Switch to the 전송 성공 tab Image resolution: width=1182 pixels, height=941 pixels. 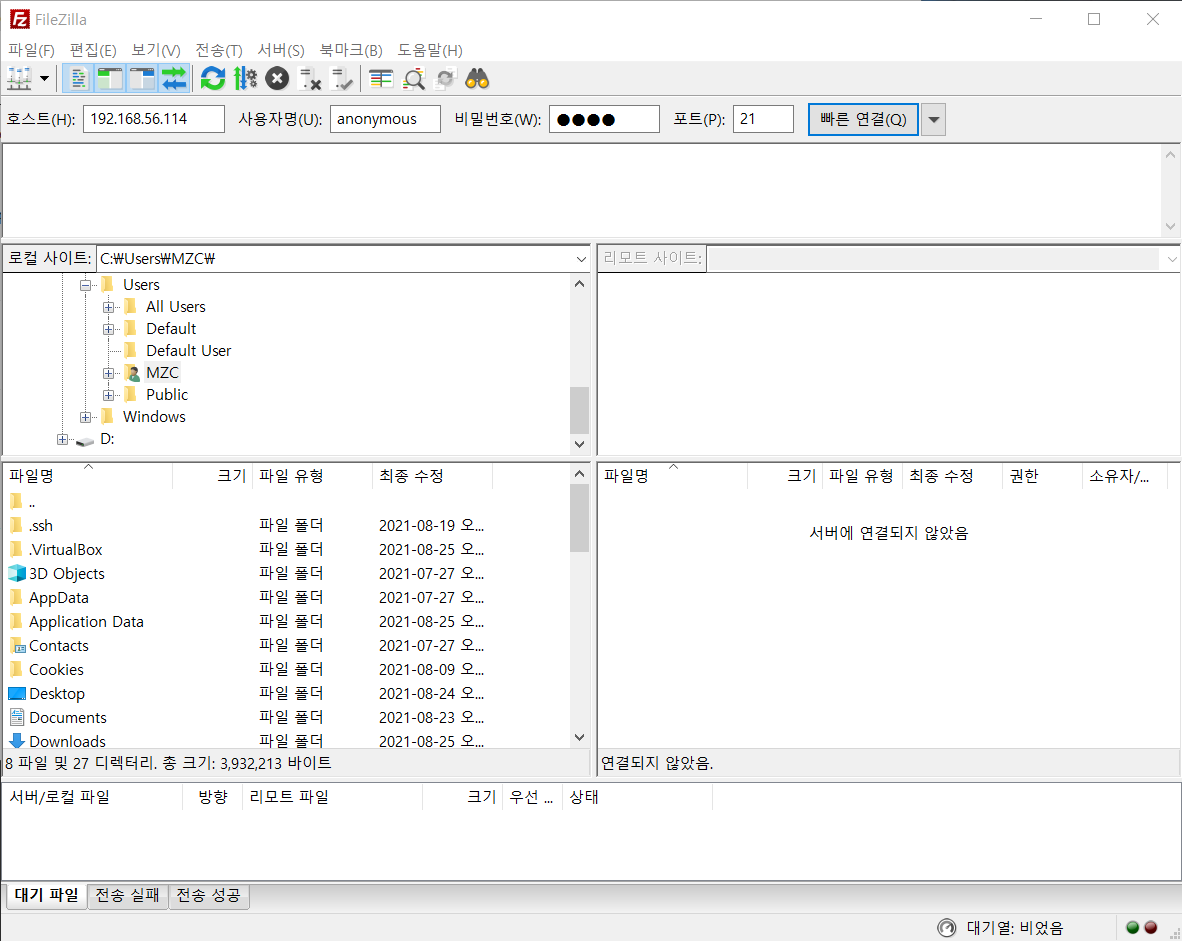click(x=208, y=895)
